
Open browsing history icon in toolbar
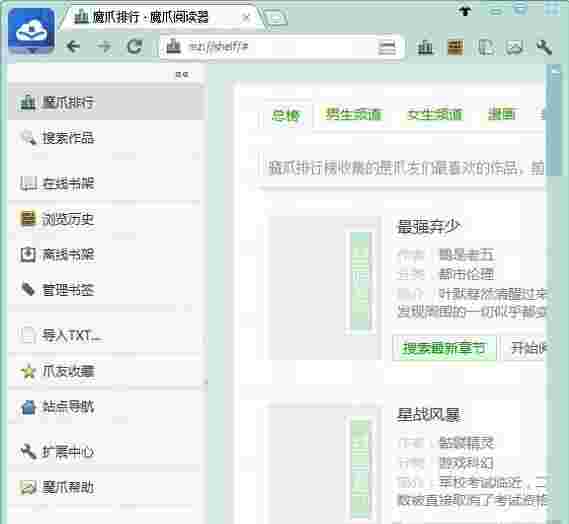455,47
